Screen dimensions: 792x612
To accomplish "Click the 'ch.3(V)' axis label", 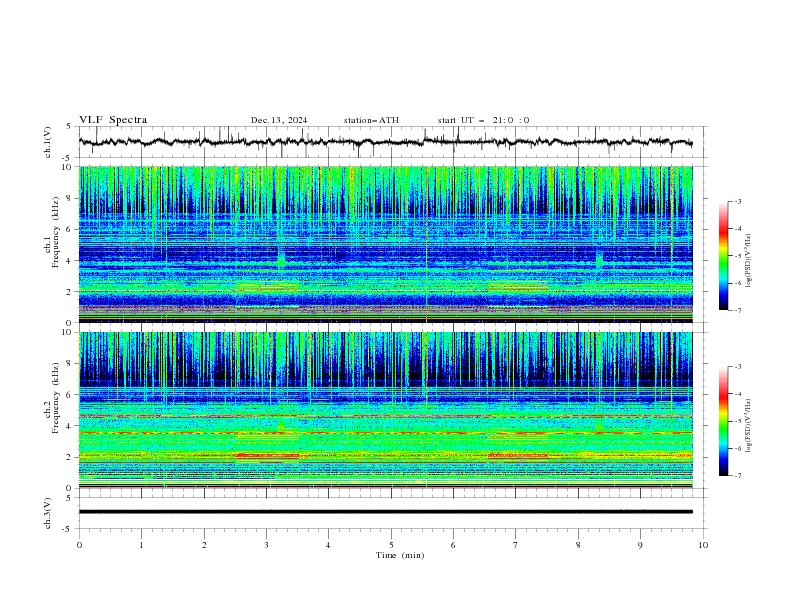I will pyautogui.click(x=48, y=514).
